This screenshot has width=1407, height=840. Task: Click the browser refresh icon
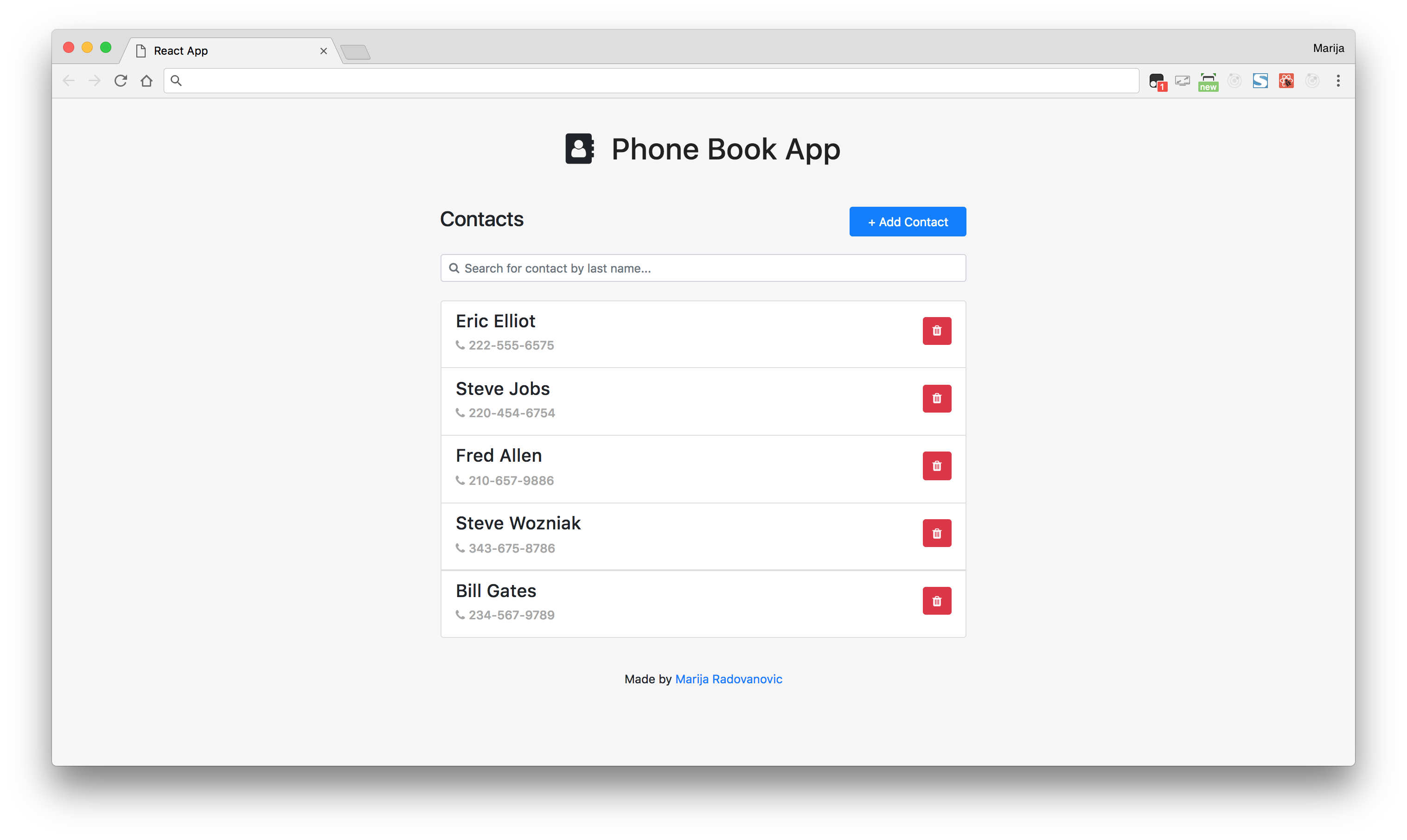[x=121, y=80]
